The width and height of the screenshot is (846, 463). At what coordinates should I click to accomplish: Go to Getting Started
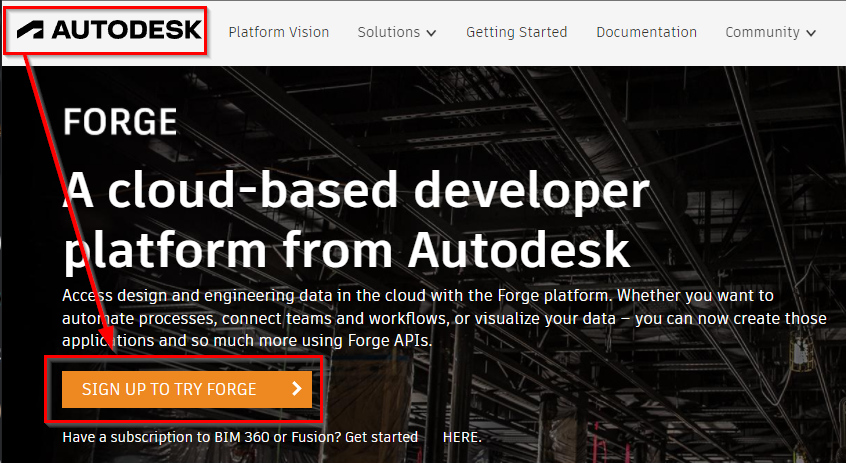[516, 32]
